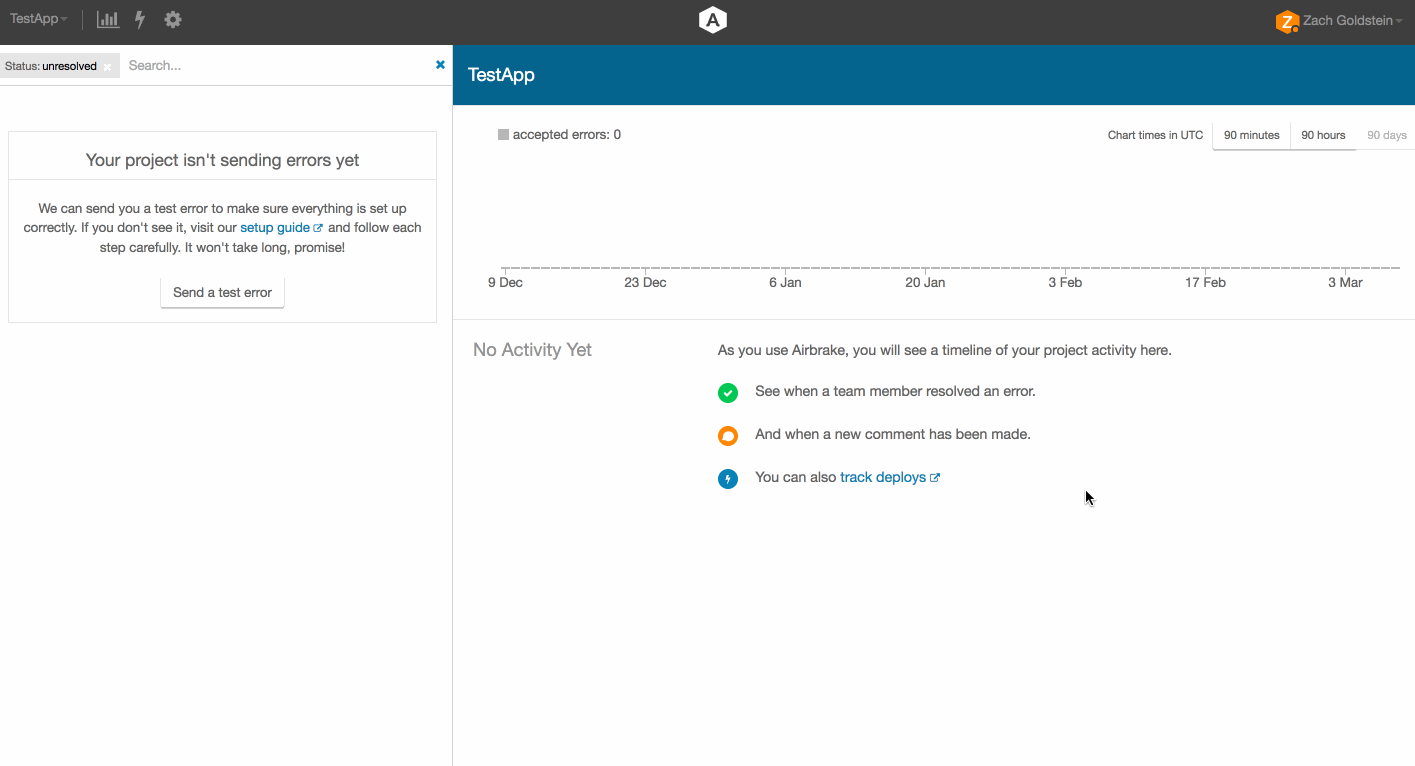The width and height of the screenshot is (1415, 766).
Task: Open the deploys lightning bolt icon
Action: click(x=140, y=19)
